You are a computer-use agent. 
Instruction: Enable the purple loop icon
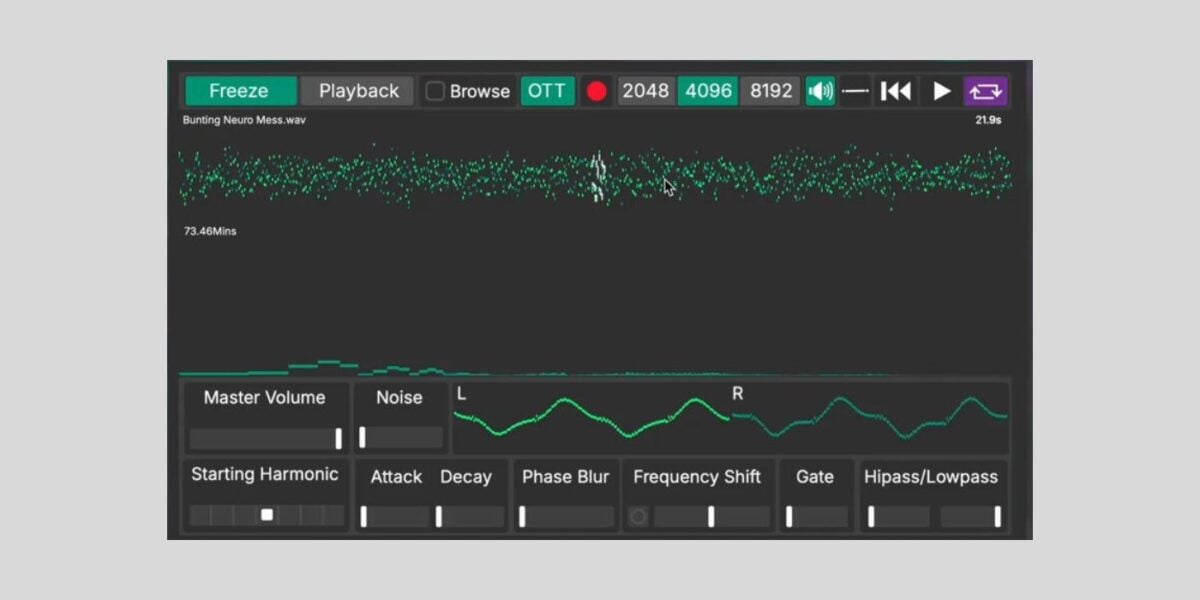tap(986, 91)
